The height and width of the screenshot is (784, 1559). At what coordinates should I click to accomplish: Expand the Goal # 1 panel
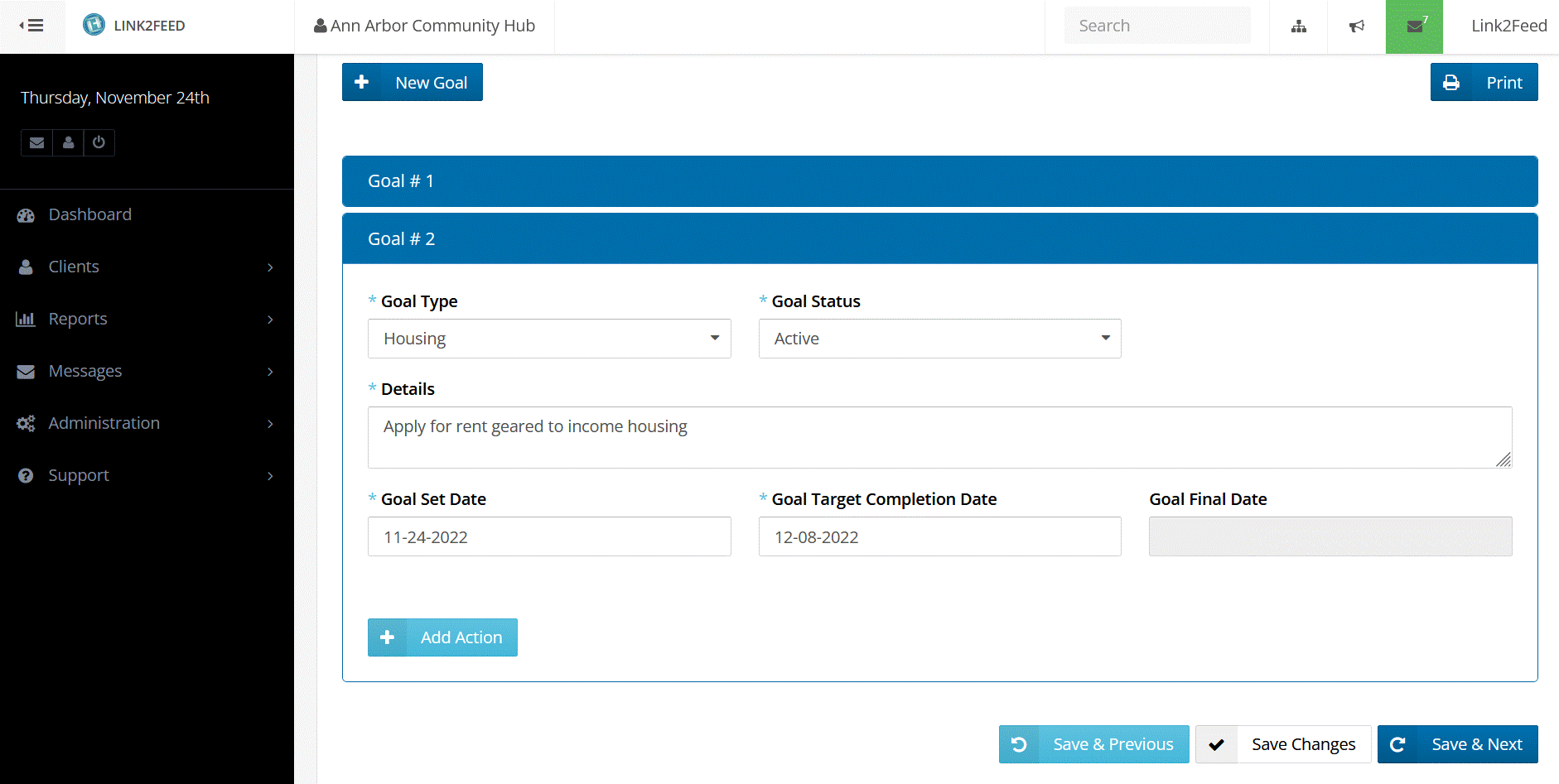point(746,180)
